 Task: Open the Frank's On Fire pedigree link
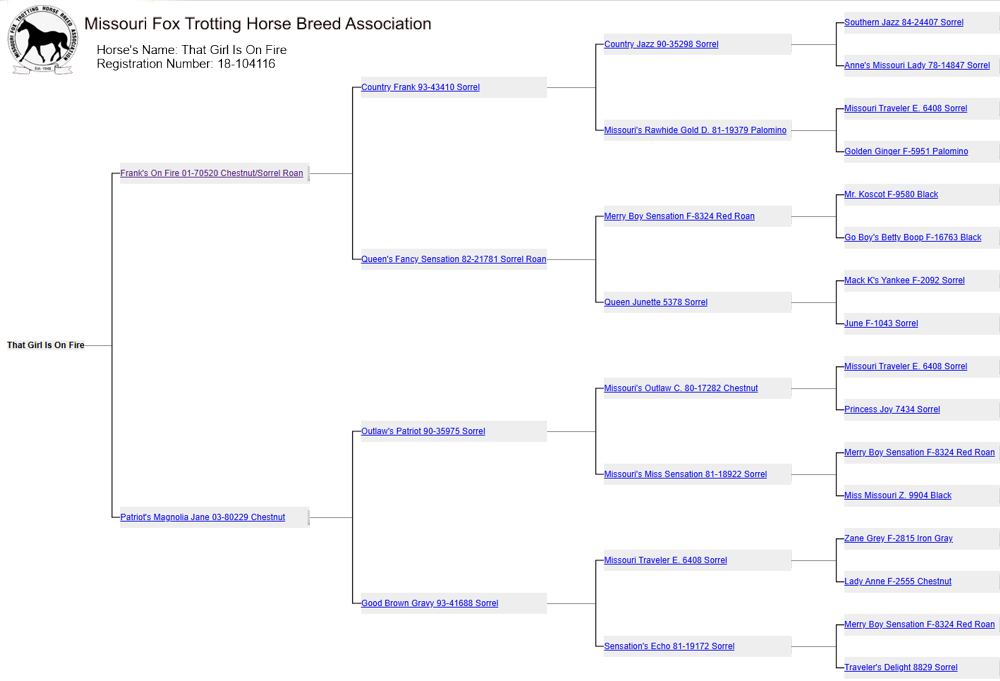pos(211,173)
